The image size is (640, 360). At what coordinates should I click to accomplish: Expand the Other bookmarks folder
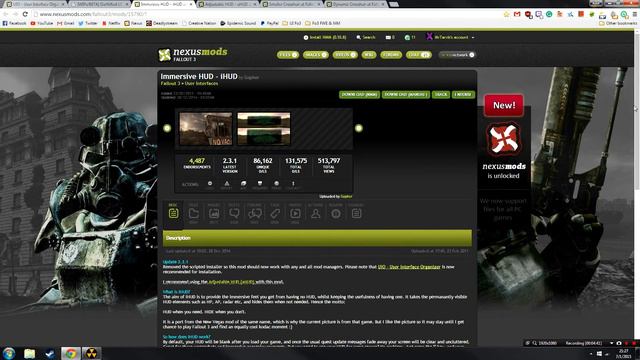click(x=618, y=23)
